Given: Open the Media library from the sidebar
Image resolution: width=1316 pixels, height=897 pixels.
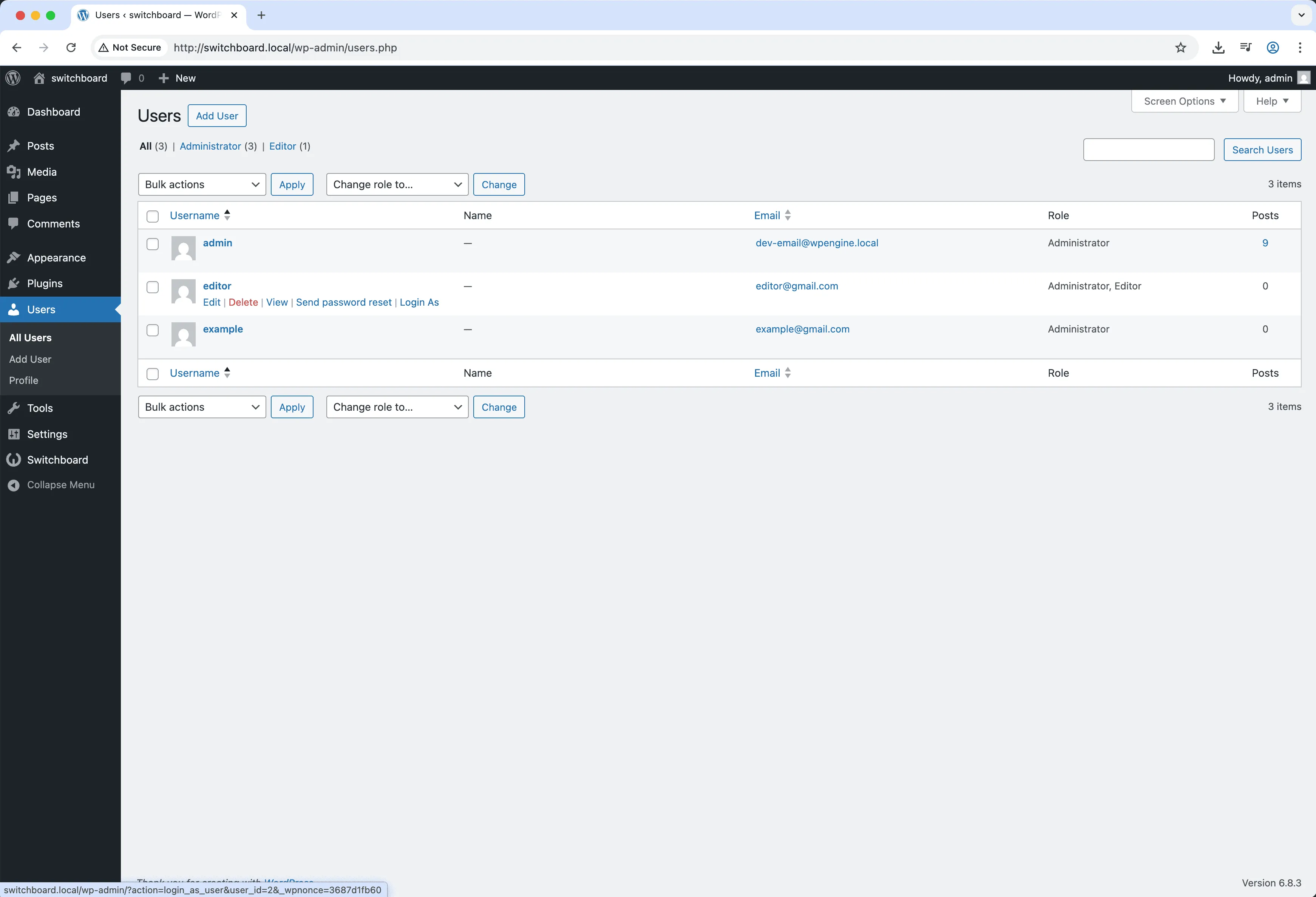Looking at the screenshot, I should click(14, 172).
